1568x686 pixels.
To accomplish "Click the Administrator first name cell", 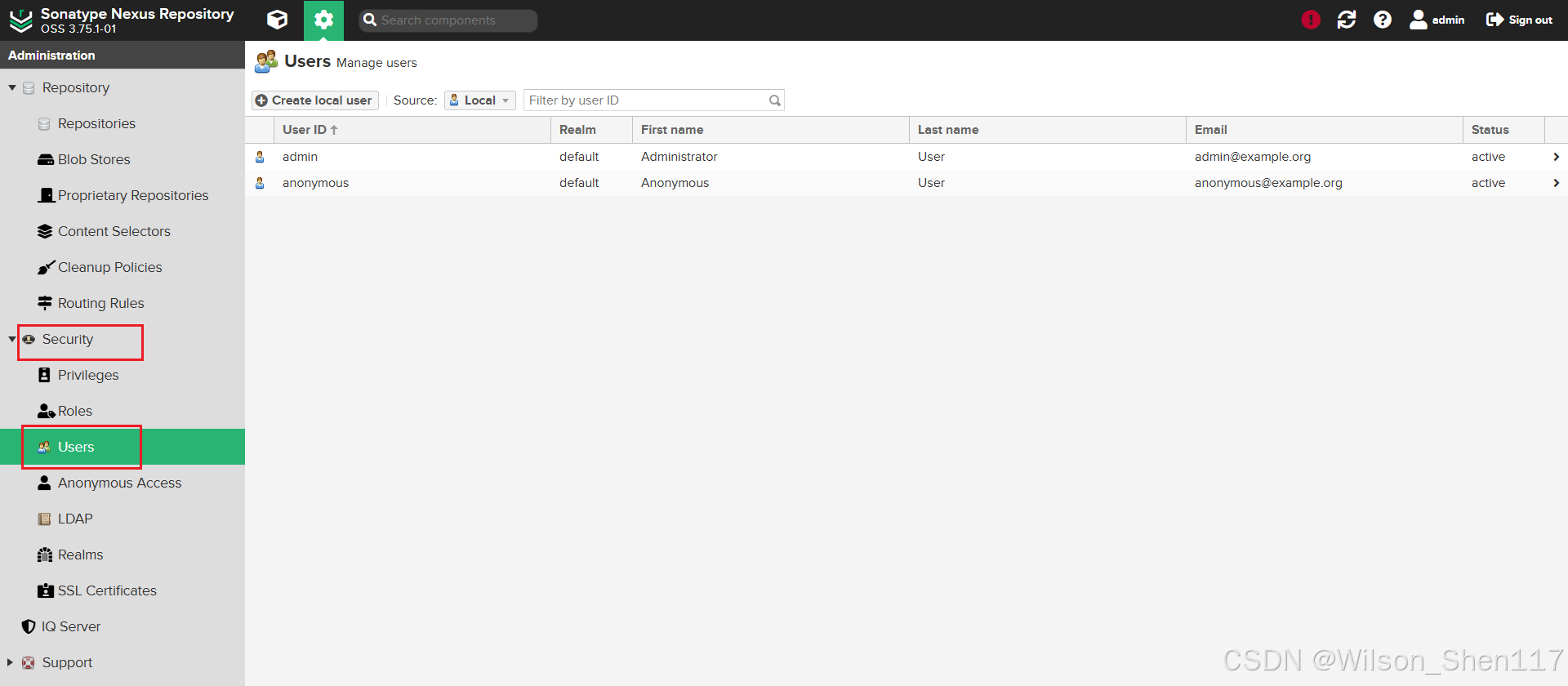I will tap(679, 157).
